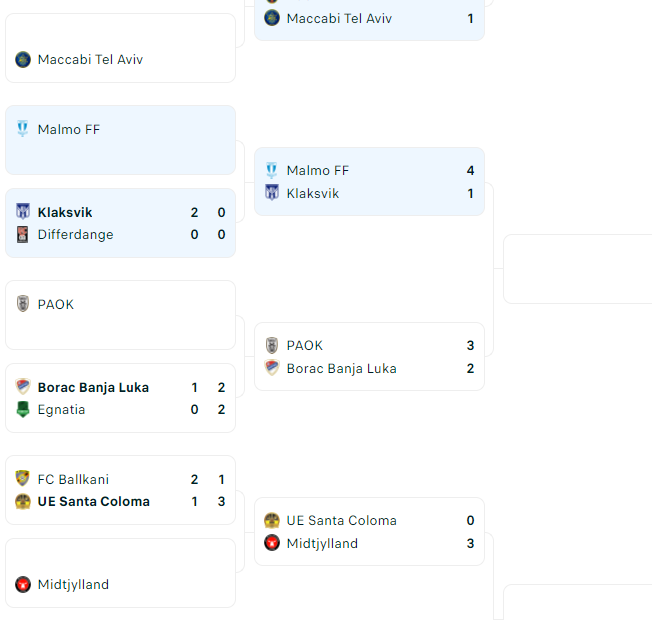Click Maccabi Tel Aviv name in bye card
Screen dimensions: 652x620
pyautogui.click(x=90, y=59)
